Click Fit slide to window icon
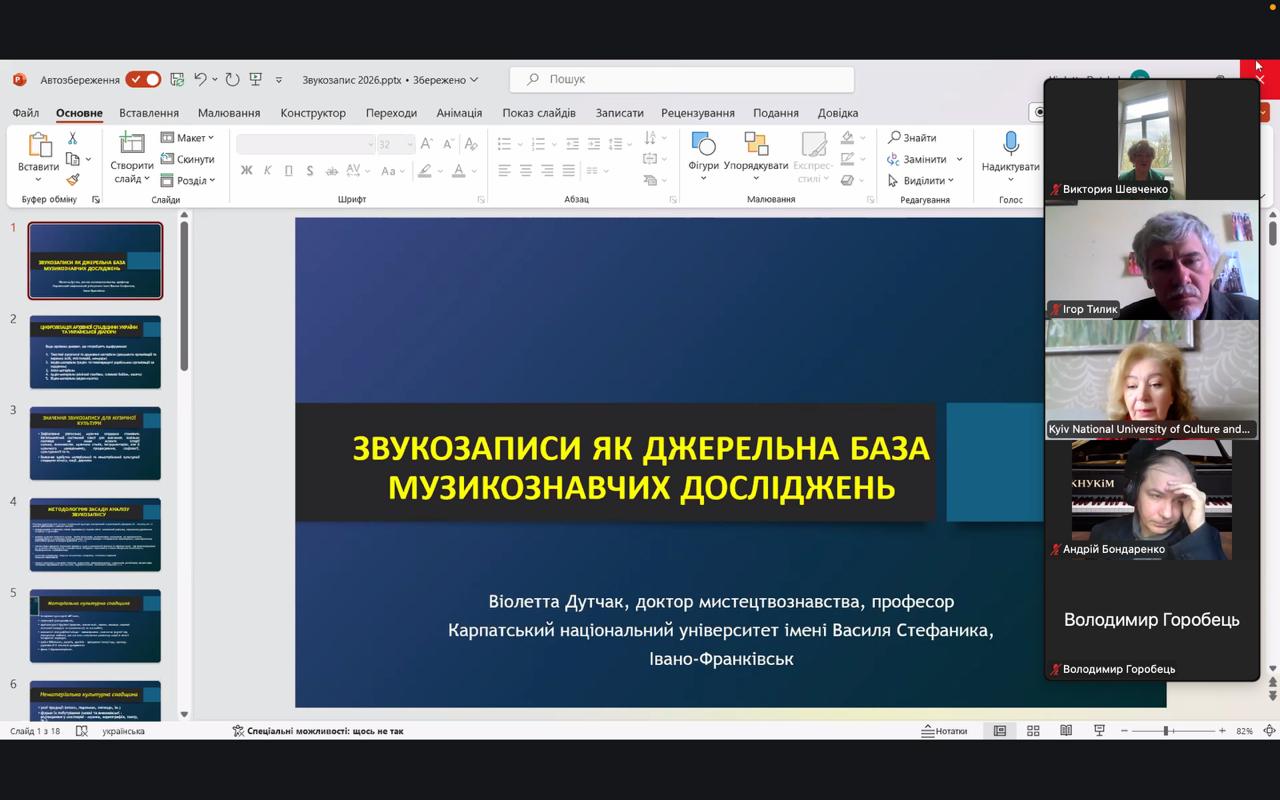The width and height of the screenshot is (1280, 800). click(1269, 731)
